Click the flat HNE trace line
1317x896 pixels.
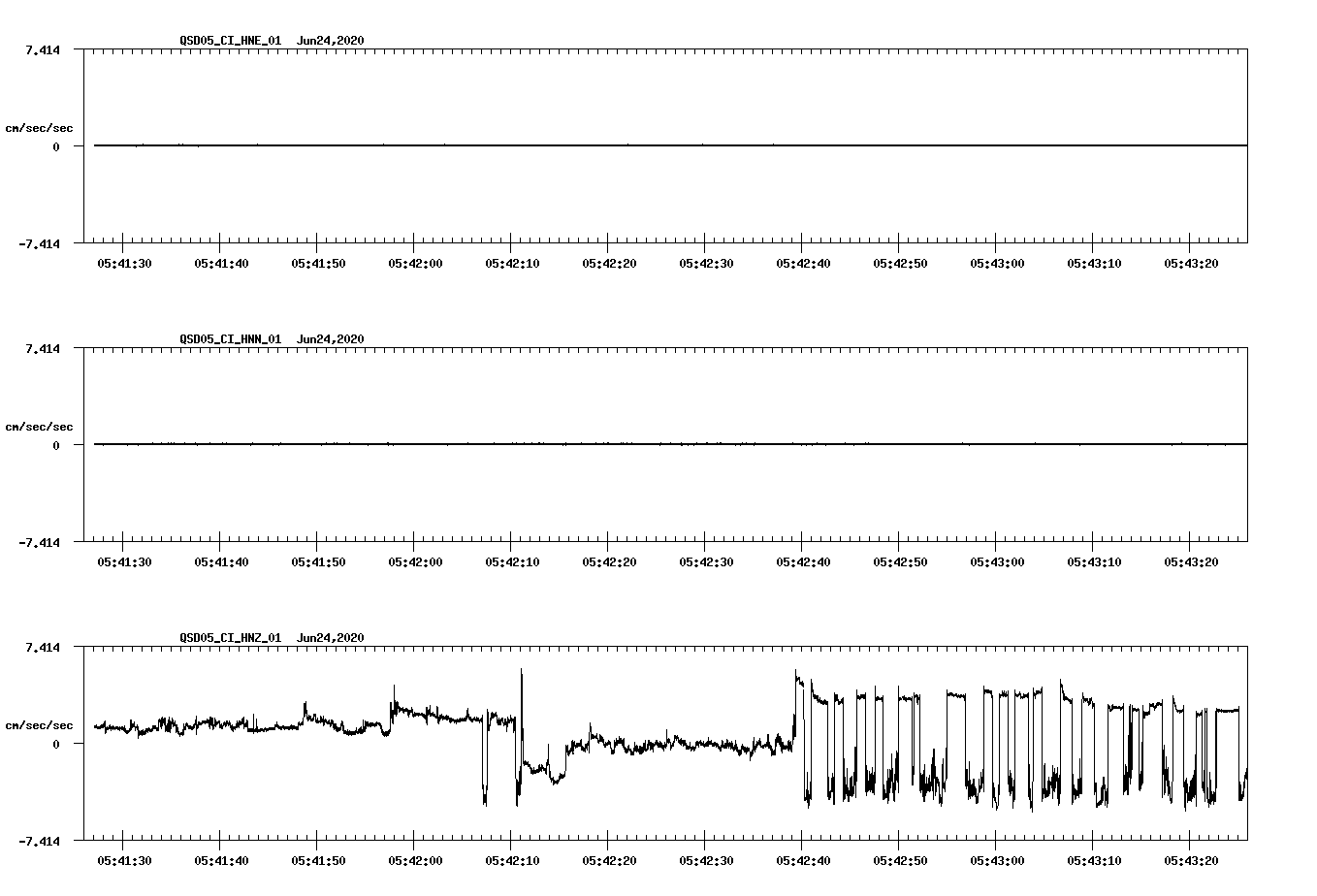coord(671,145)
